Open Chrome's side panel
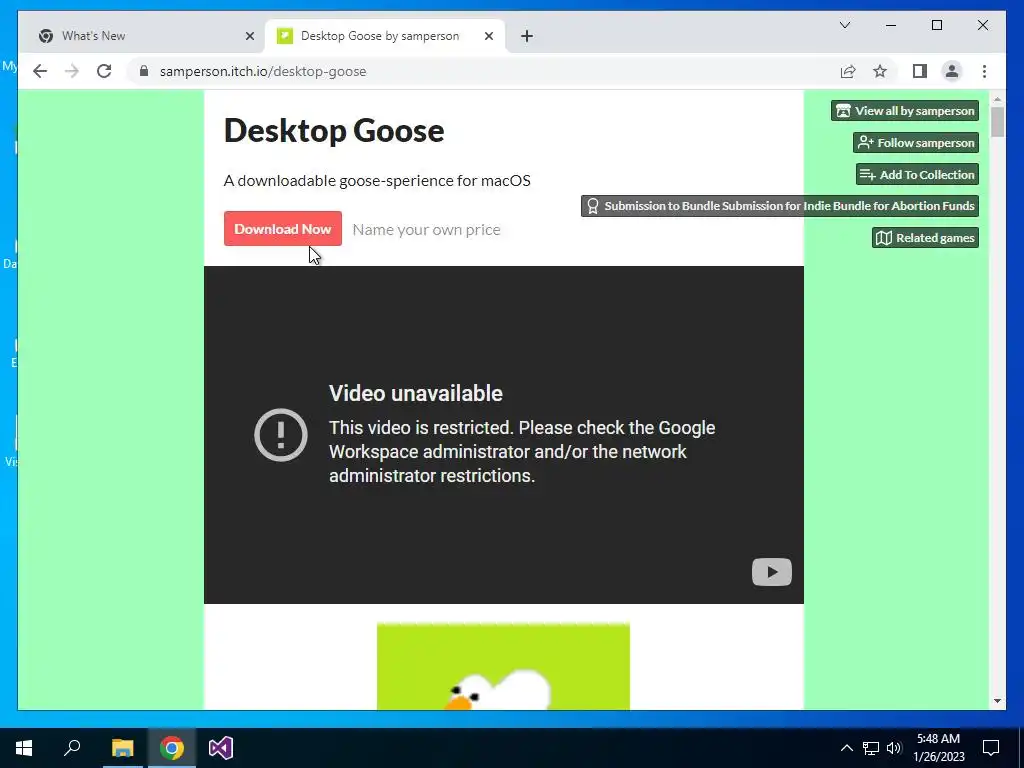Image resolution: width=1024 pixels, height=768 pixels. pyautogui.click(x=920, y=71)
